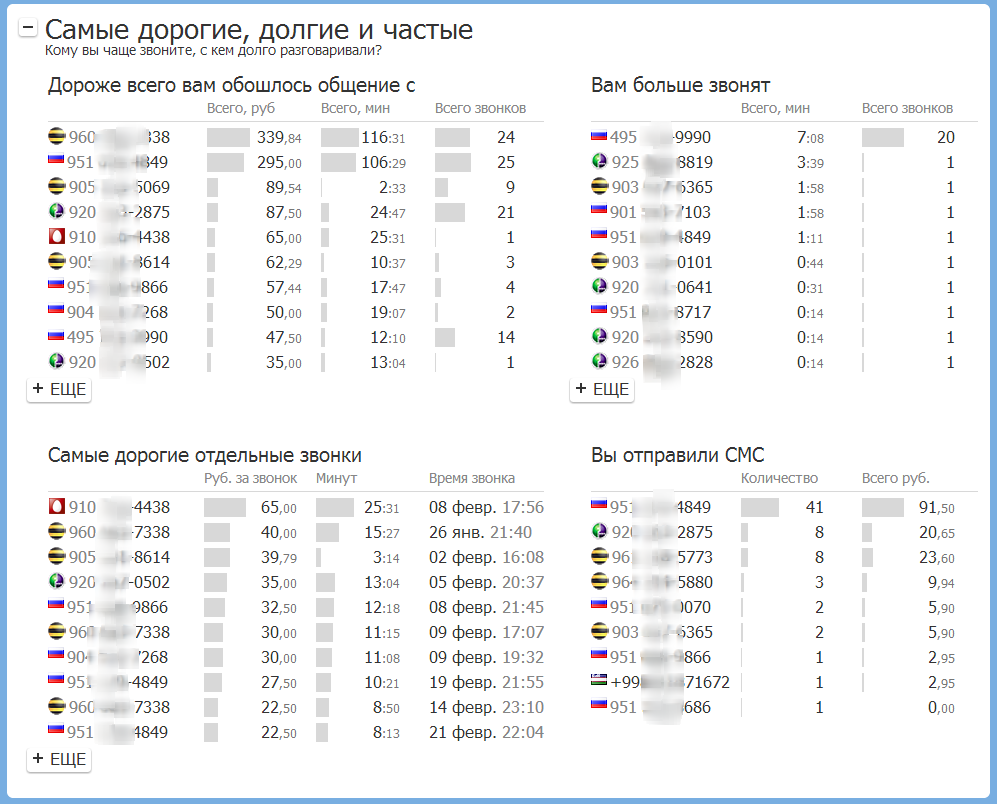Click the Uzbekistan flag icon next to +99 number

[599, 680]
